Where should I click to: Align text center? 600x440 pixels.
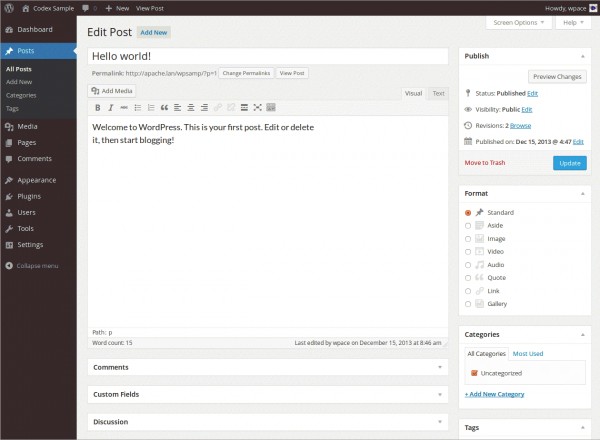point(191,108)
